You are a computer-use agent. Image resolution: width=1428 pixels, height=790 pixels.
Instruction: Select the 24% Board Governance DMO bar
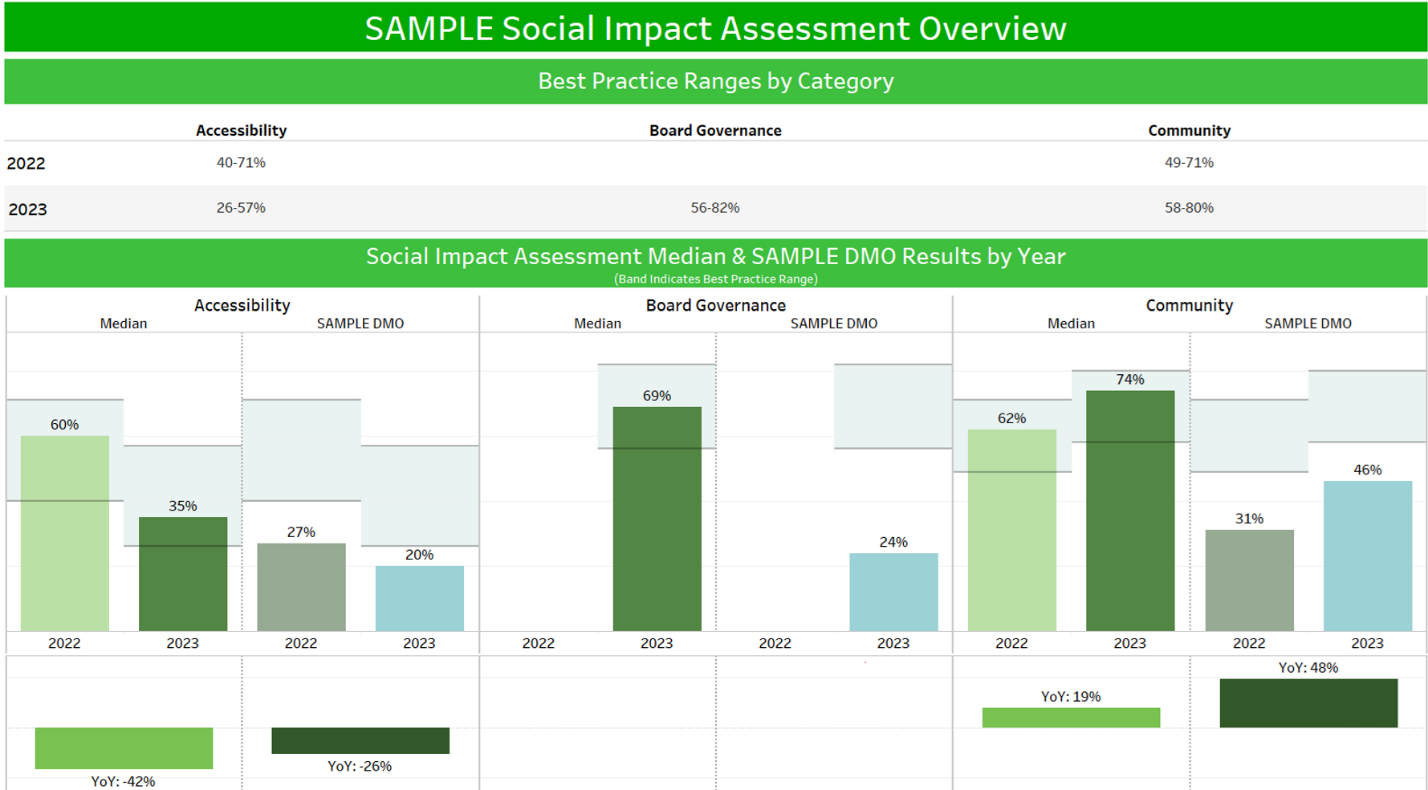(893, 592)
